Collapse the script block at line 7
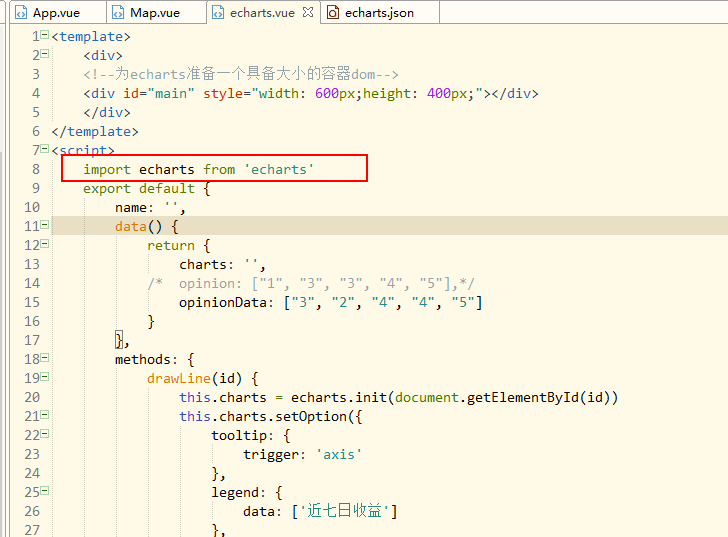 point(45,149)
